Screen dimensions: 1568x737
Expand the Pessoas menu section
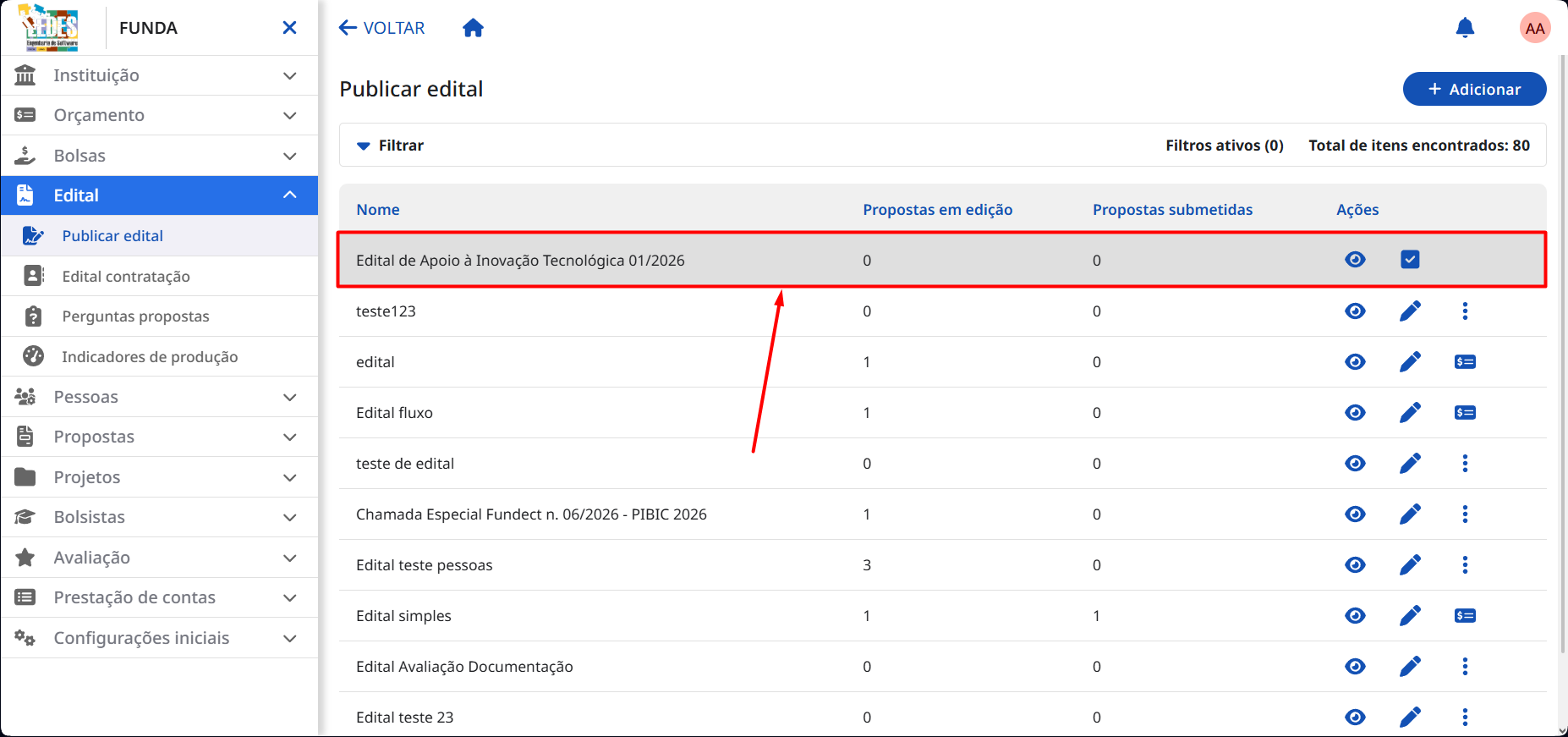pos(159,397)
